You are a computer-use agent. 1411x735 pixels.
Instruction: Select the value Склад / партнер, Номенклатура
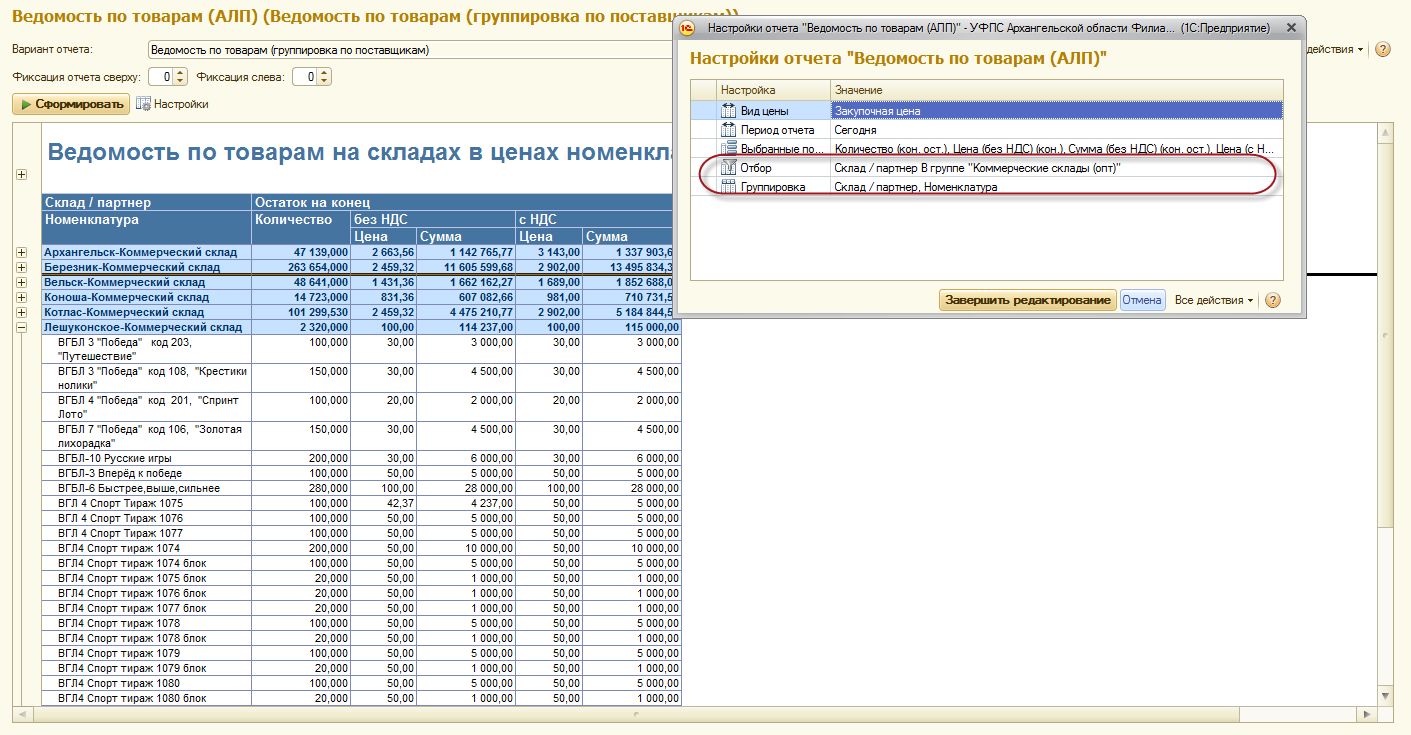point(1057,187)
